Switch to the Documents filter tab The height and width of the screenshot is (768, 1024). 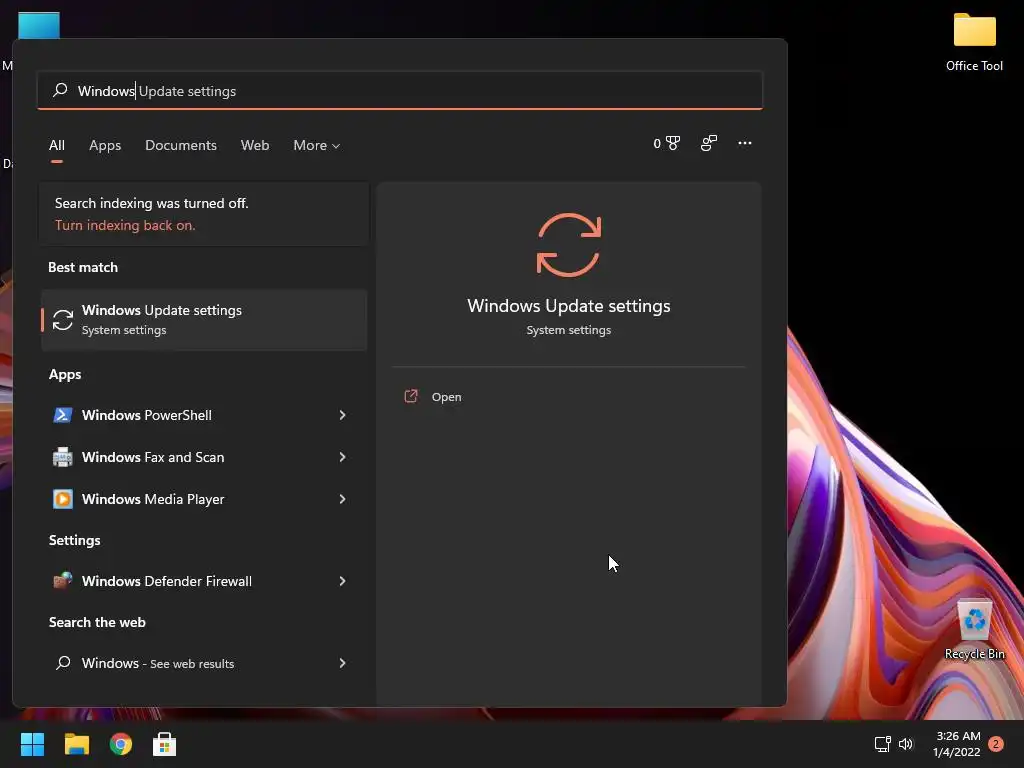pos(181,145)
